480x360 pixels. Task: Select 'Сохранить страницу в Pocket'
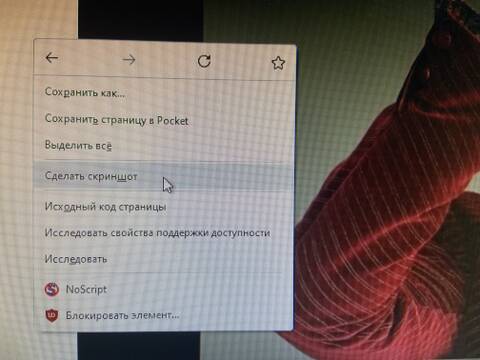(117, 120)
